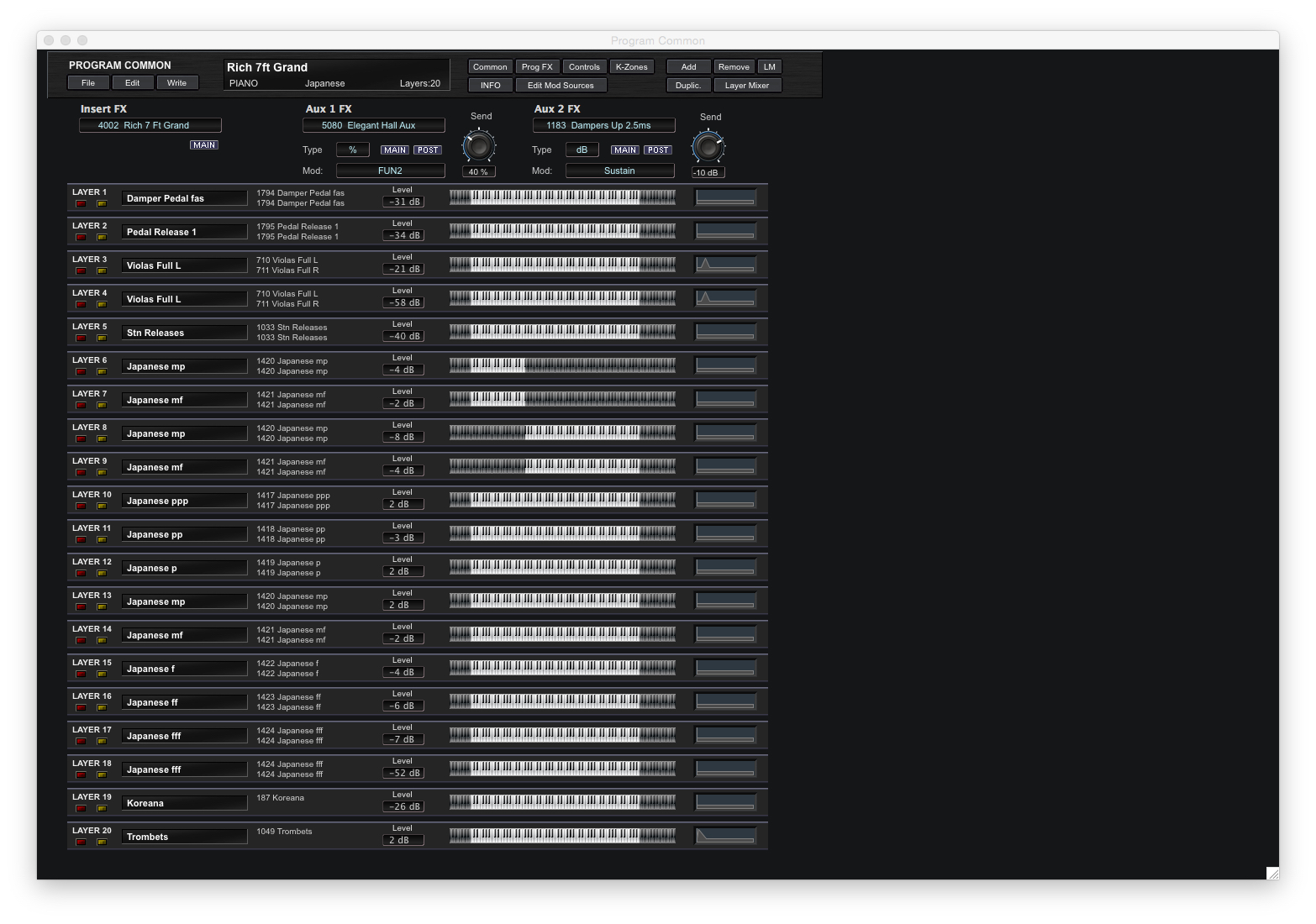The height and width of the screenshot is (924, 1316).
Task: Click the red indicator button on Layer 1
Action: coord(82,204)
